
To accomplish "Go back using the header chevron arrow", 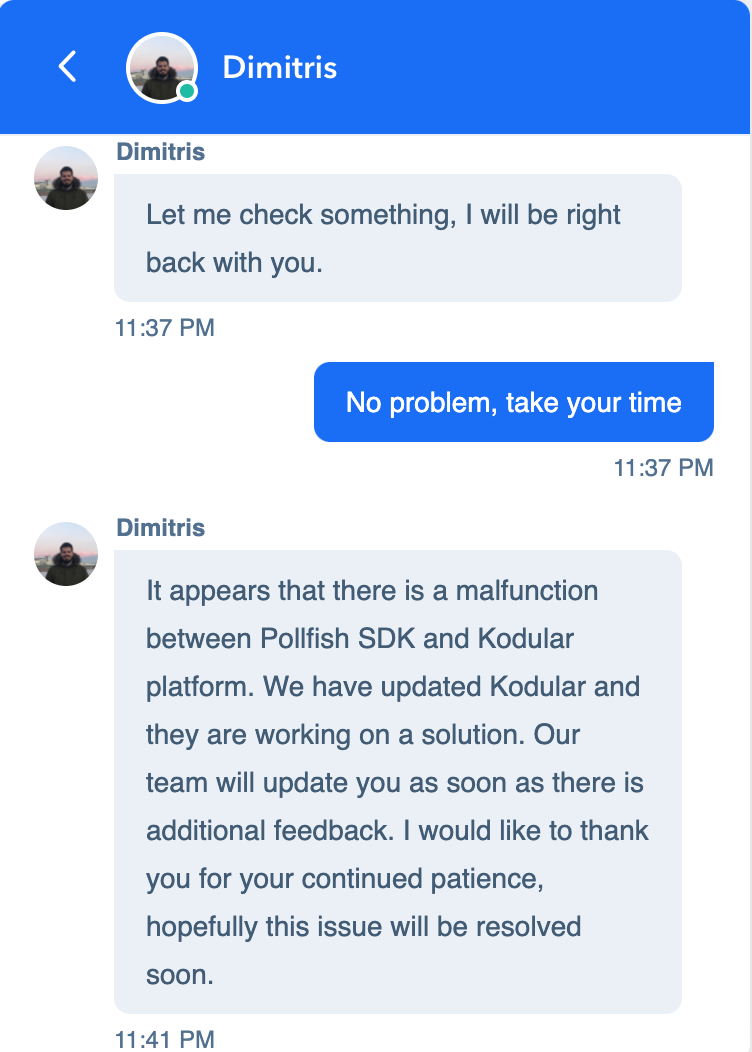I will (67, 67).
